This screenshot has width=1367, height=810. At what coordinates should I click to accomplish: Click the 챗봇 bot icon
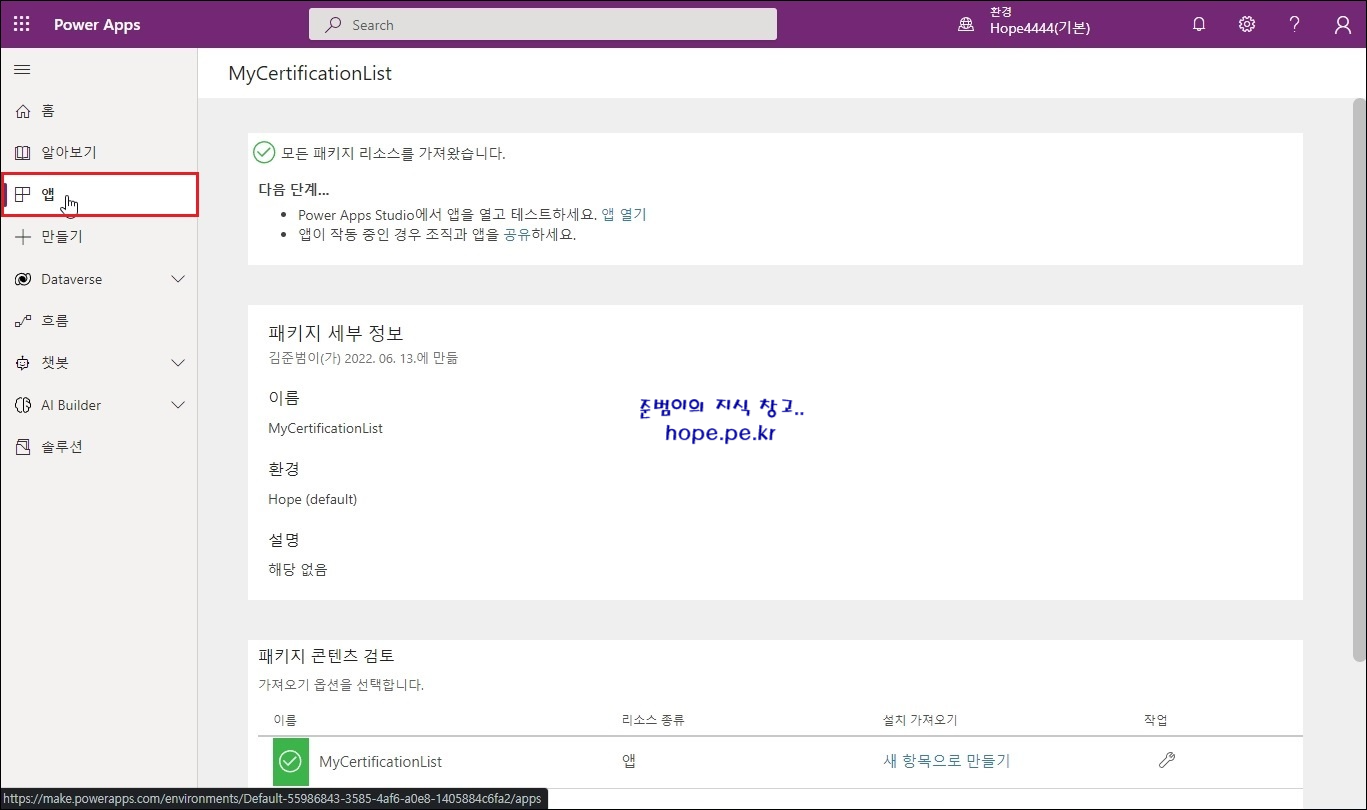pyautogui.click(x=23, y=363)
